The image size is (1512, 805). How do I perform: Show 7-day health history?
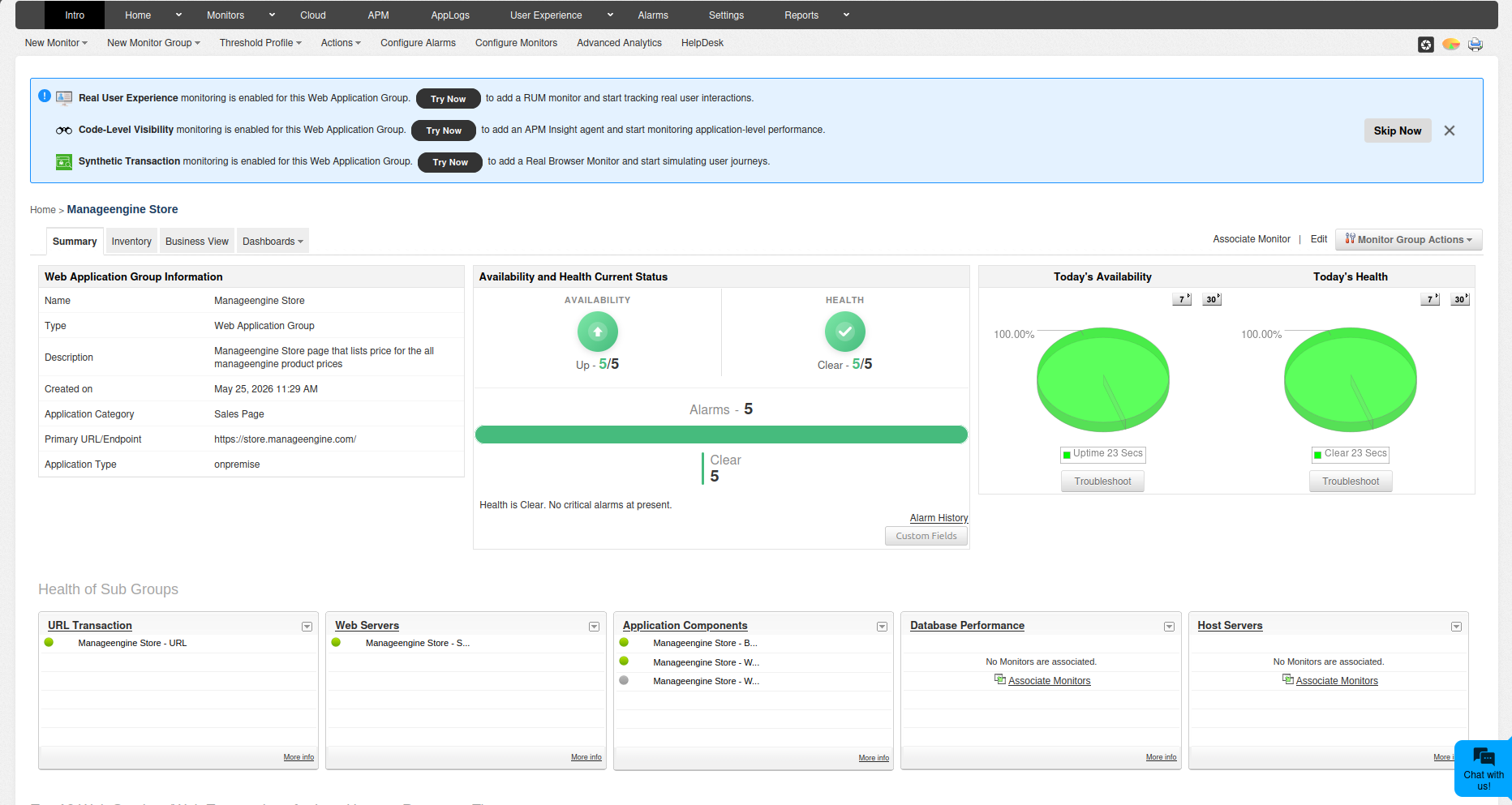tap(1430, 299)
